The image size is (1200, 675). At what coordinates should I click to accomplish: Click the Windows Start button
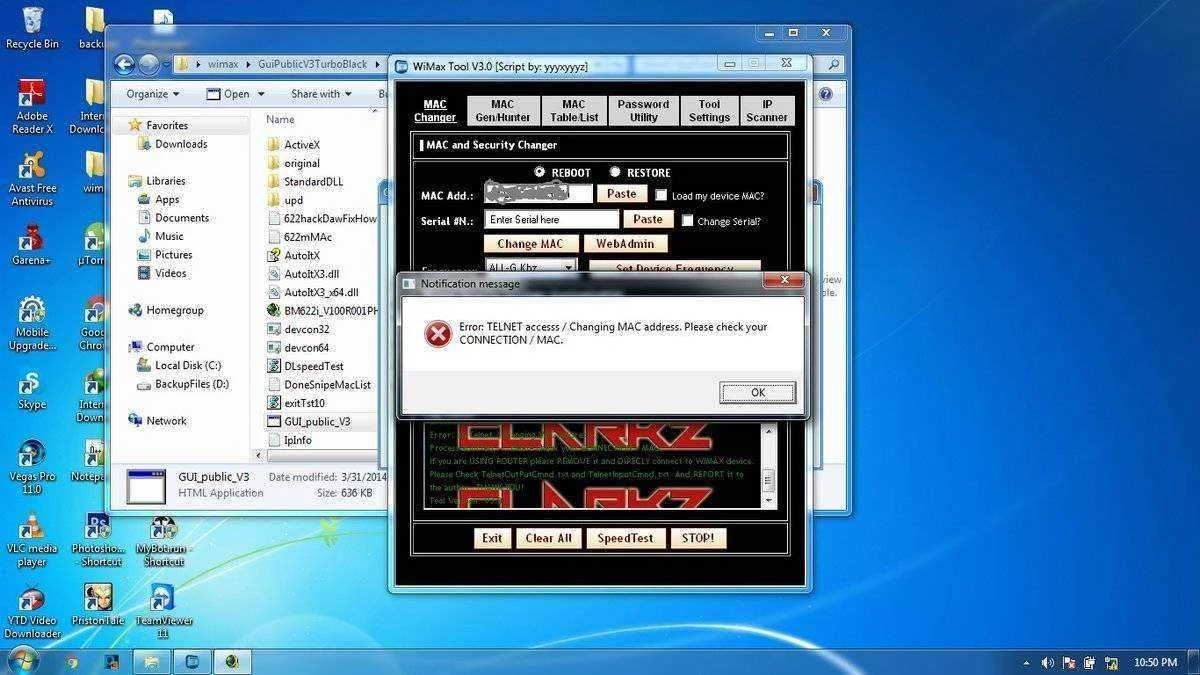[22, 661]
